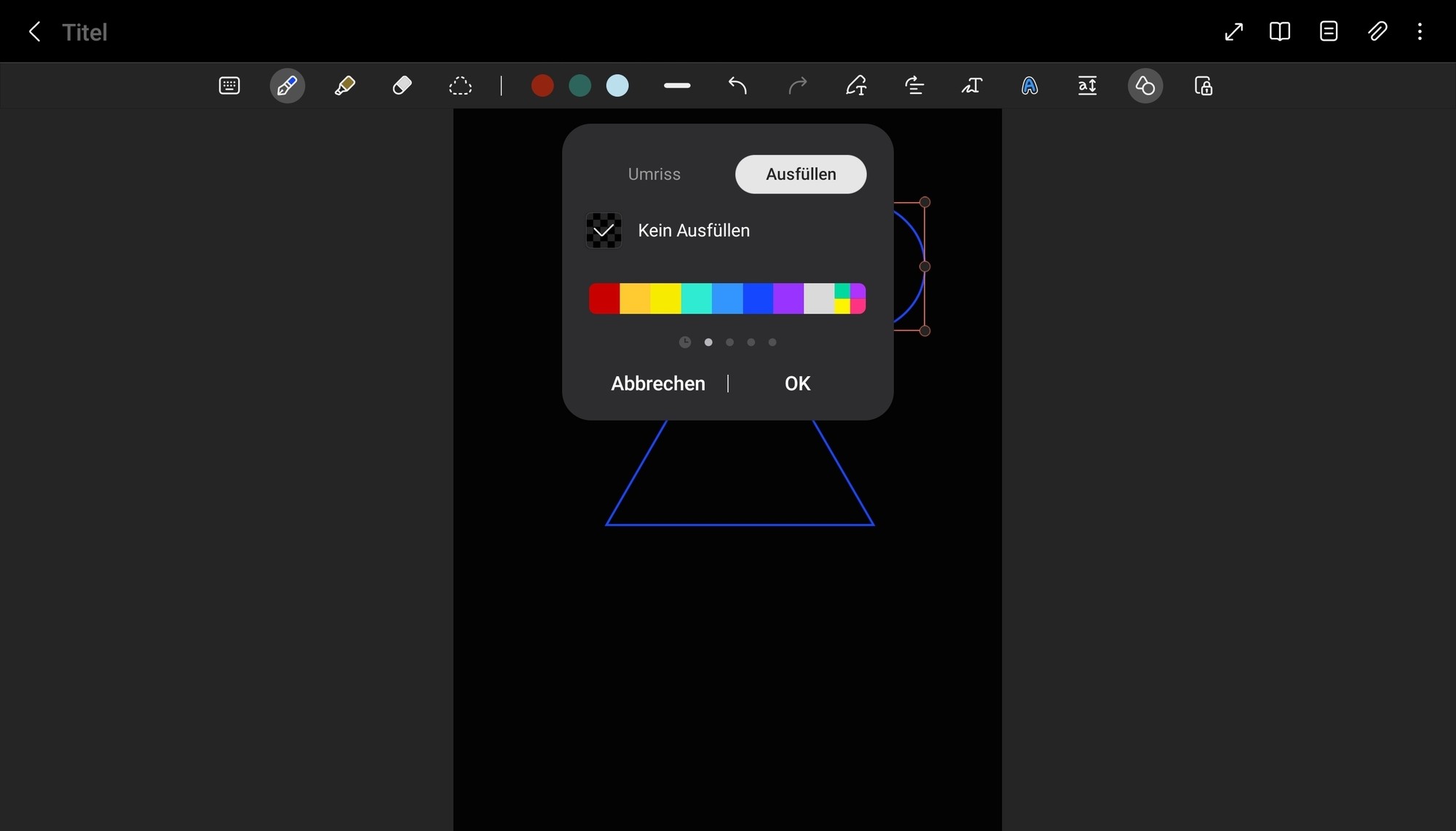Screen dimensions: 1456x831
Task: Lock the canvas with lock icon
Action: 1203,86
